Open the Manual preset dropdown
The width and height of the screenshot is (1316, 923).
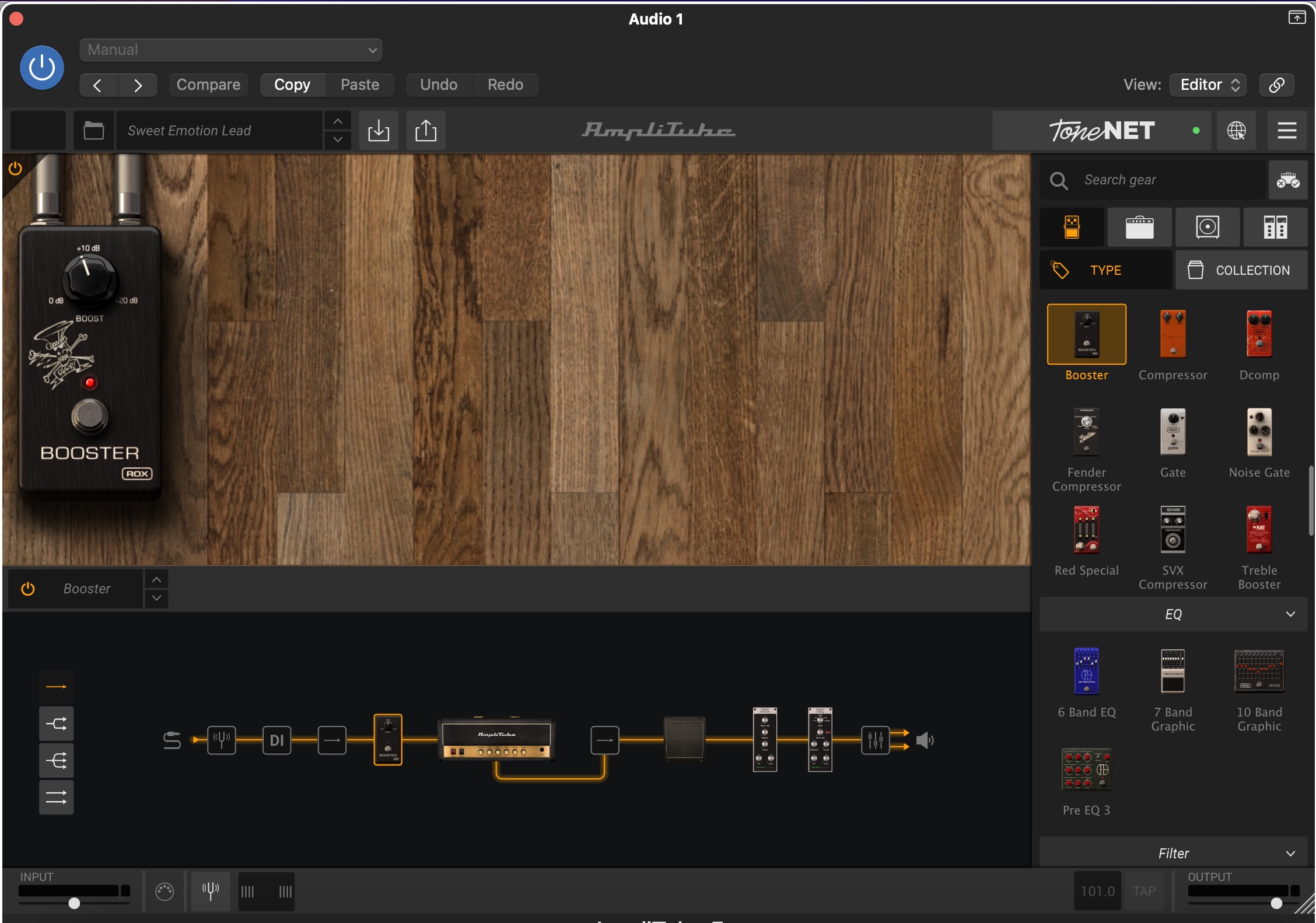pyautogui.click(x=230, y=50)
